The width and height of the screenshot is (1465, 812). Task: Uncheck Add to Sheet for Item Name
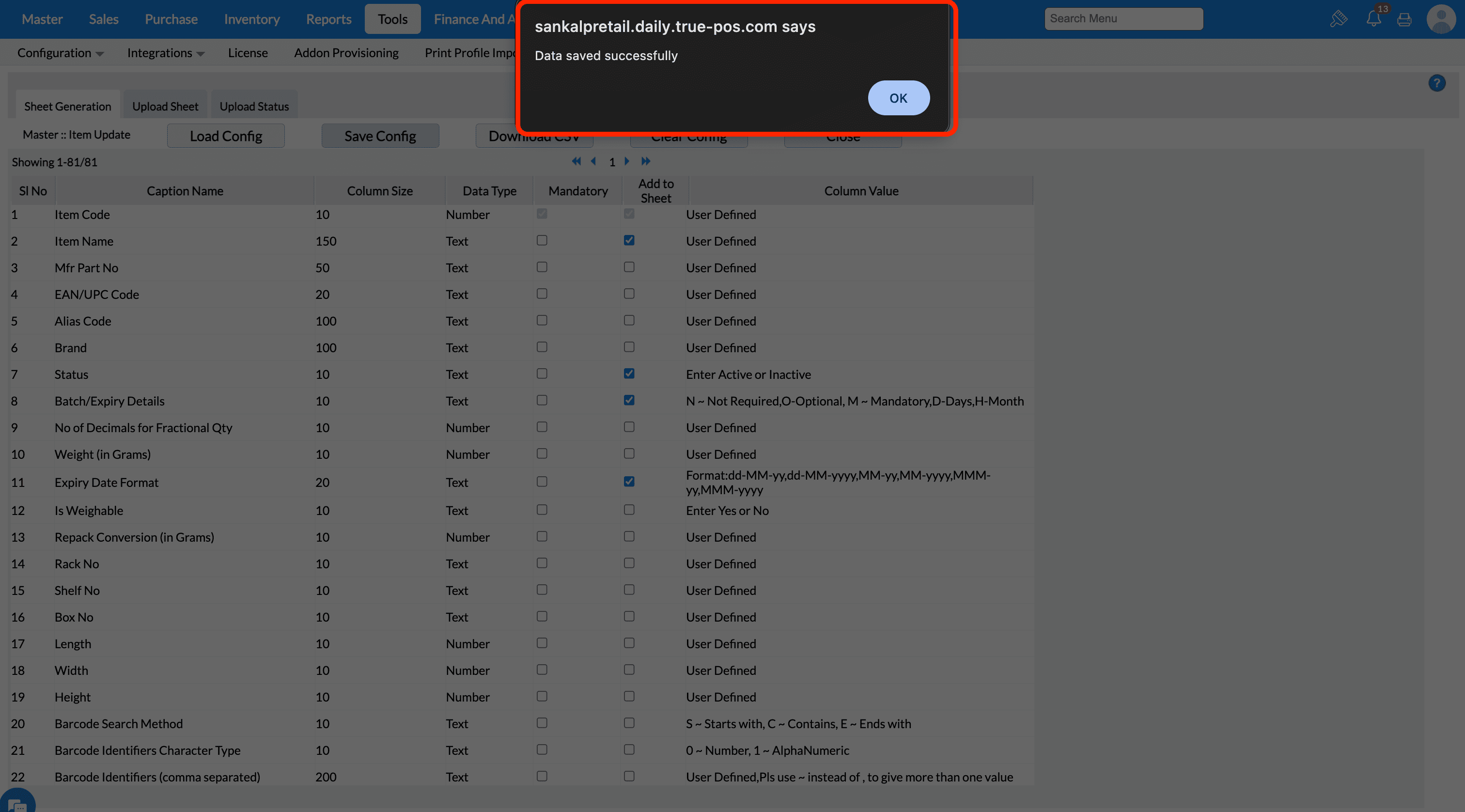[x=629, y=240]
